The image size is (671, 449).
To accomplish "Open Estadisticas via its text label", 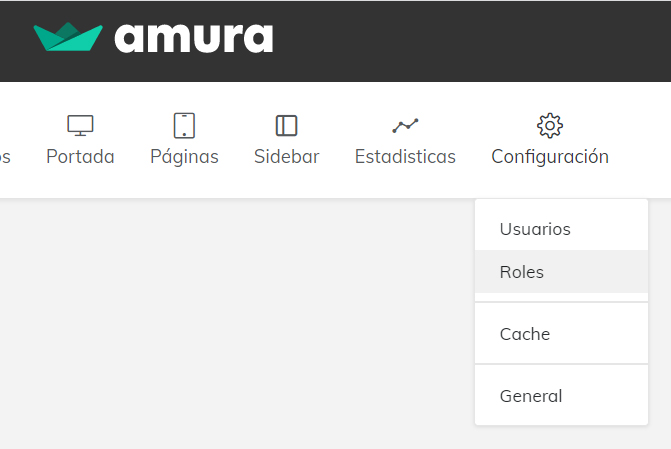I will [405, 157].
